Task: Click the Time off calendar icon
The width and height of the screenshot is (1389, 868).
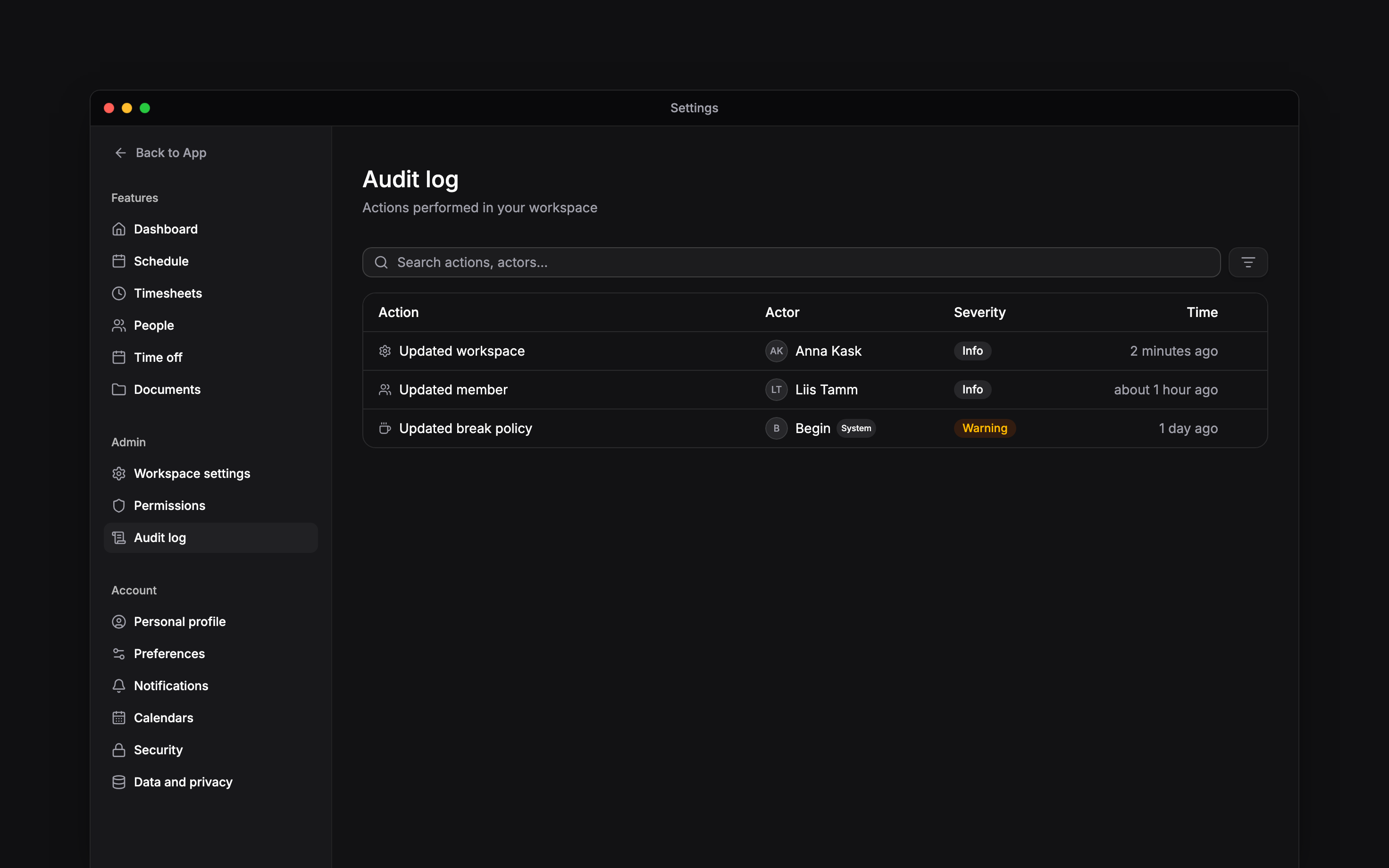Action: point(119,358)
